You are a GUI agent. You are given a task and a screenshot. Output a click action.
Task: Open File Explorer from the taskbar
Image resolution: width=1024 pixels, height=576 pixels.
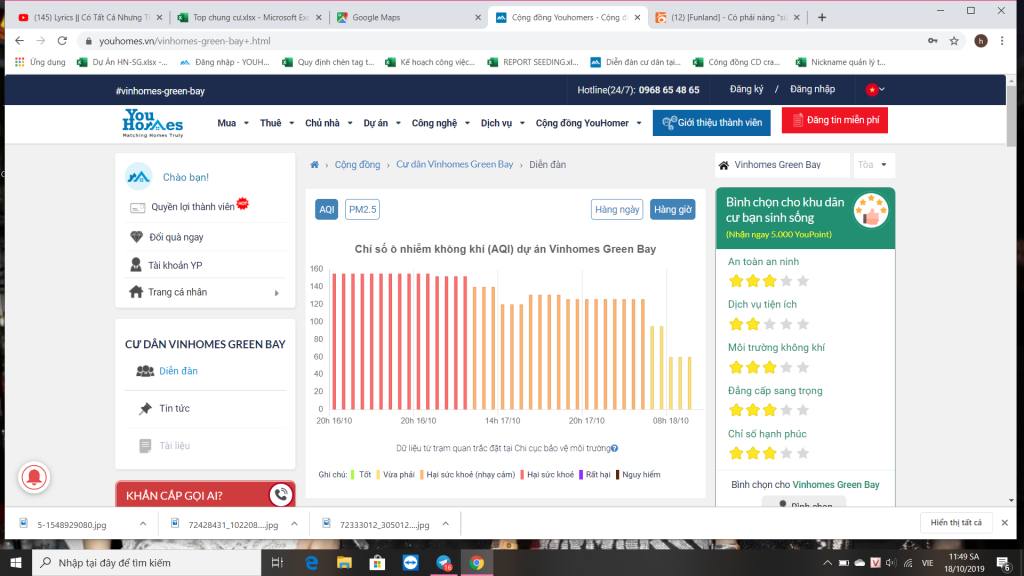click(344, 562)
